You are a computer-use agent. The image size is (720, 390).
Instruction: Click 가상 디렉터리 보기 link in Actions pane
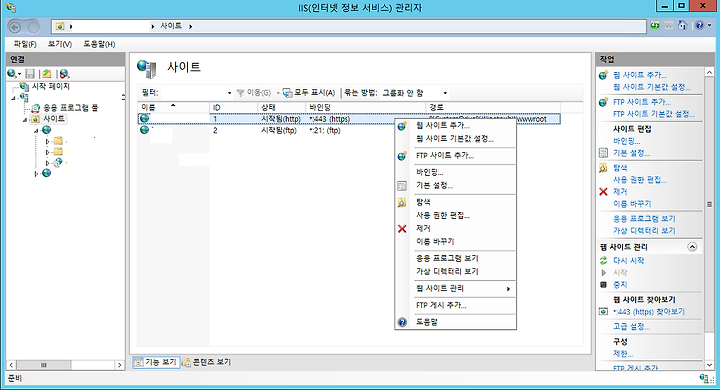pyautogui.click(x=644, y=231)
